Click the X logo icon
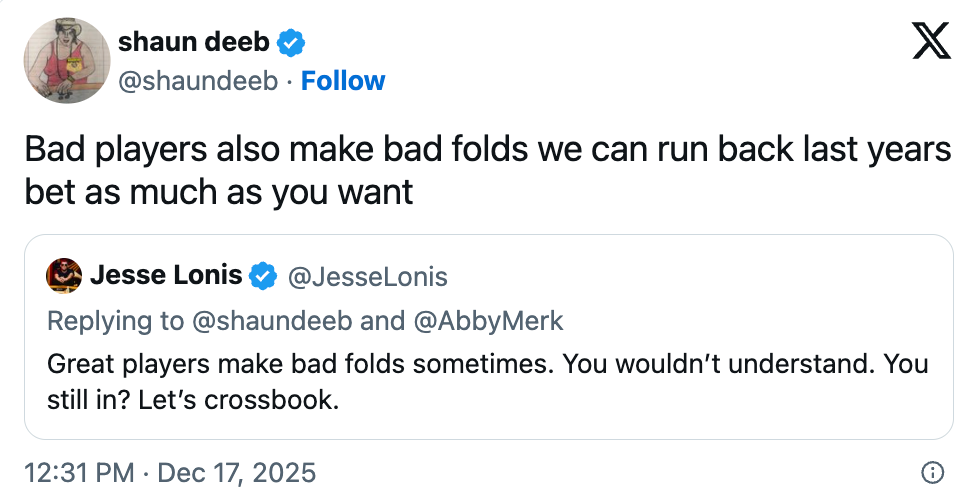This screenshot has width=976, height=502. tap(932, 41)
